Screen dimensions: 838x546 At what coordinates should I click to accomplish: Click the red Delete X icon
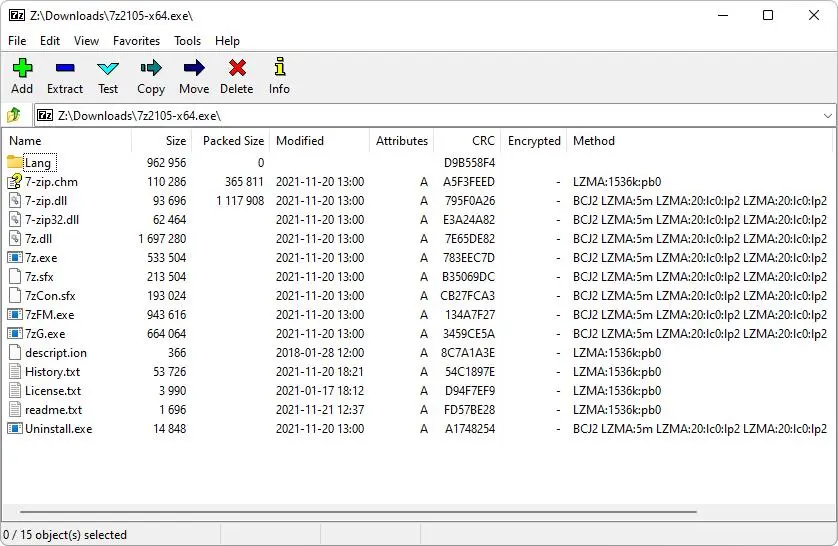(237, 68)
